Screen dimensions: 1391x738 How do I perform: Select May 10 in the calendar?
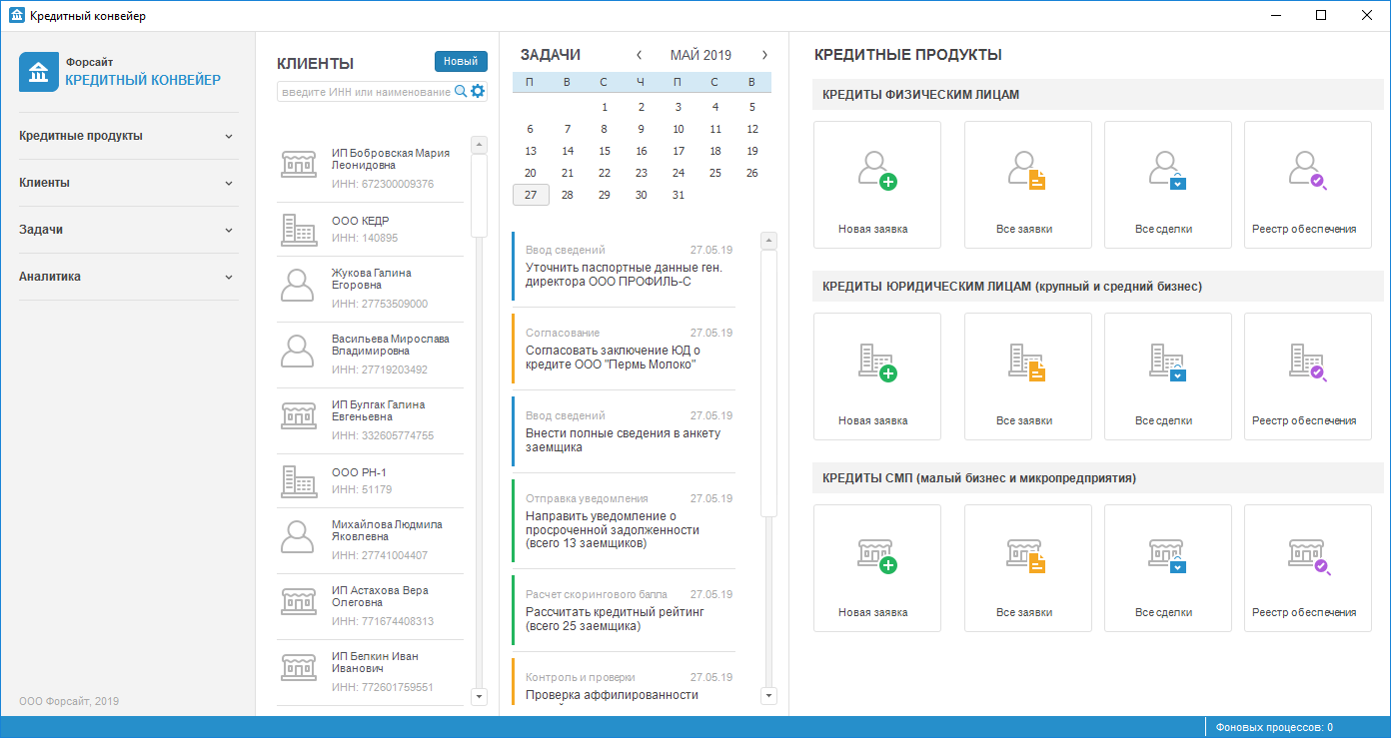(678, 129)
